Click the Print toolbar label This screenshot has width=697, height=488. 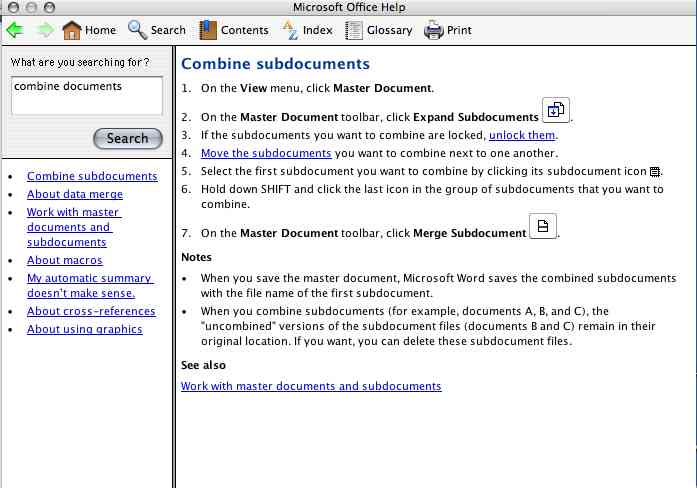[459, 30]
